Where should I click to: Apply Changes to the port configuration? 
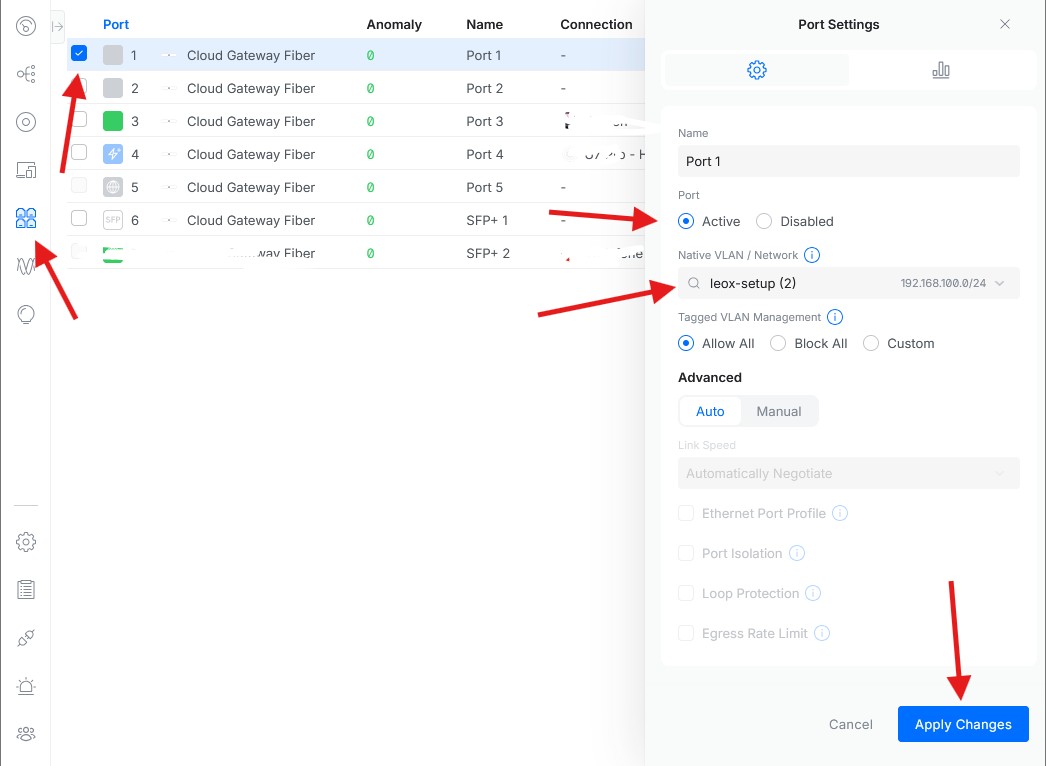[x=962, y=724]
